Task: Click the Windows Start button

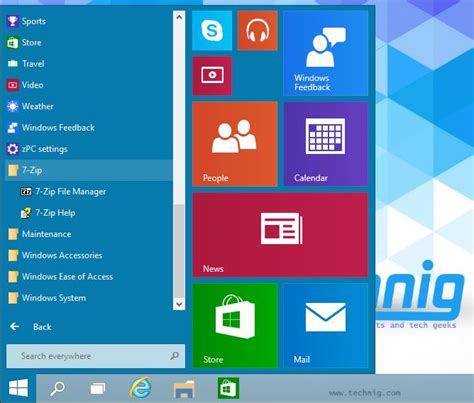Action: point(18,388)
